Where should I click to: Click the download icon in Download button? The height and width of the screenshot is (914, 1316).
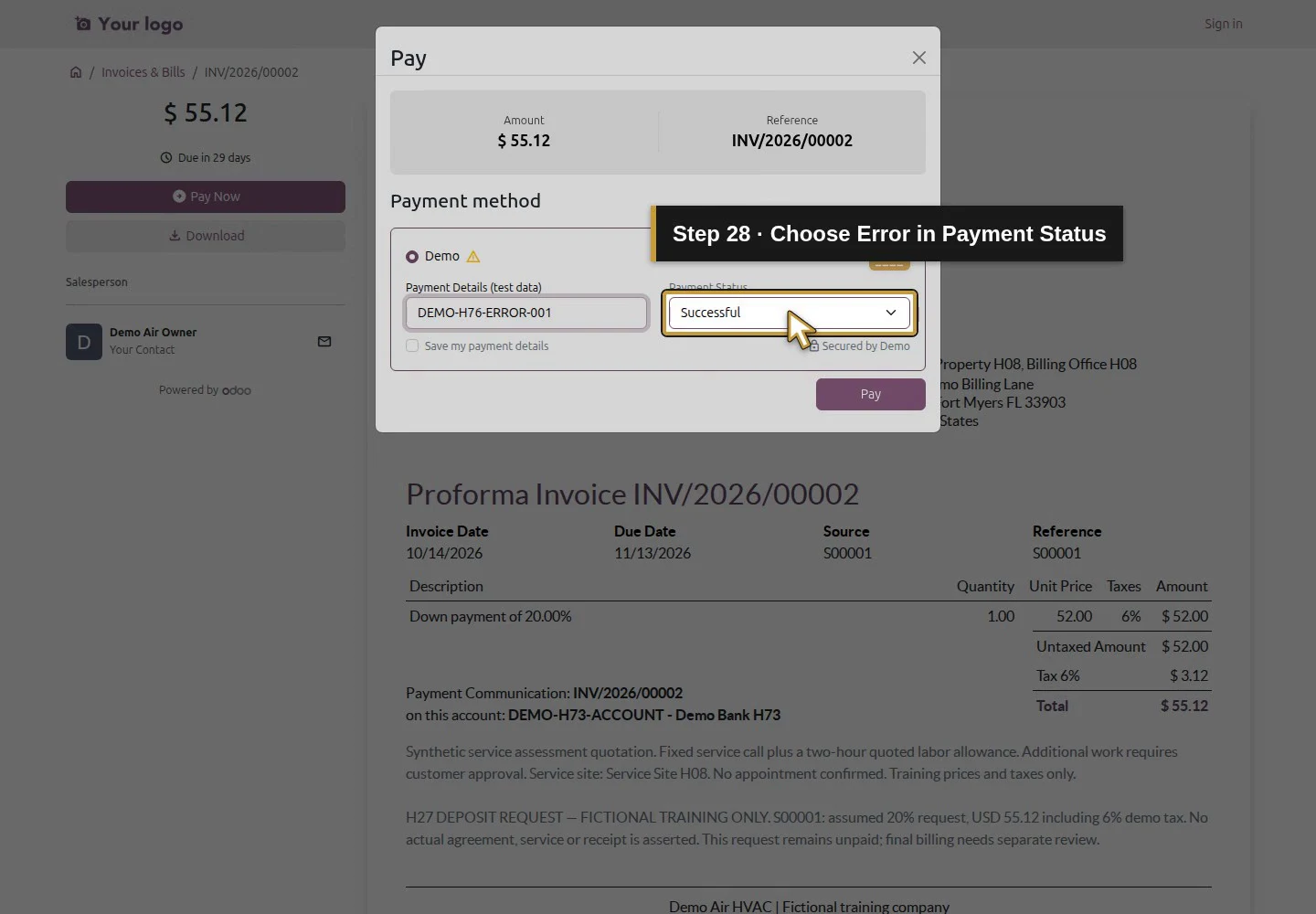point(175,236)
